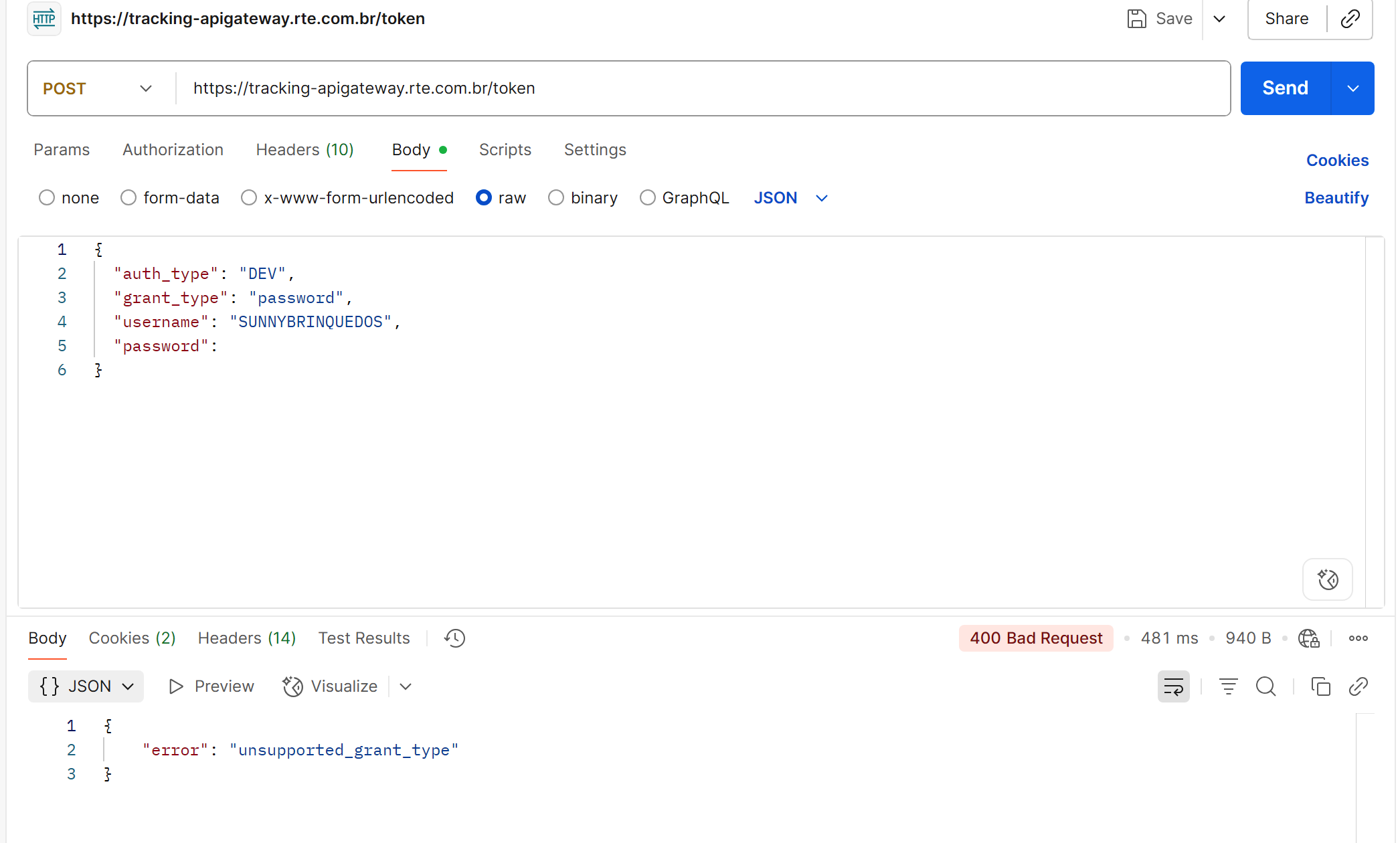The image size is (1400, 843).
Task: Click the request title URL text
Action: [x=248, y=19]
